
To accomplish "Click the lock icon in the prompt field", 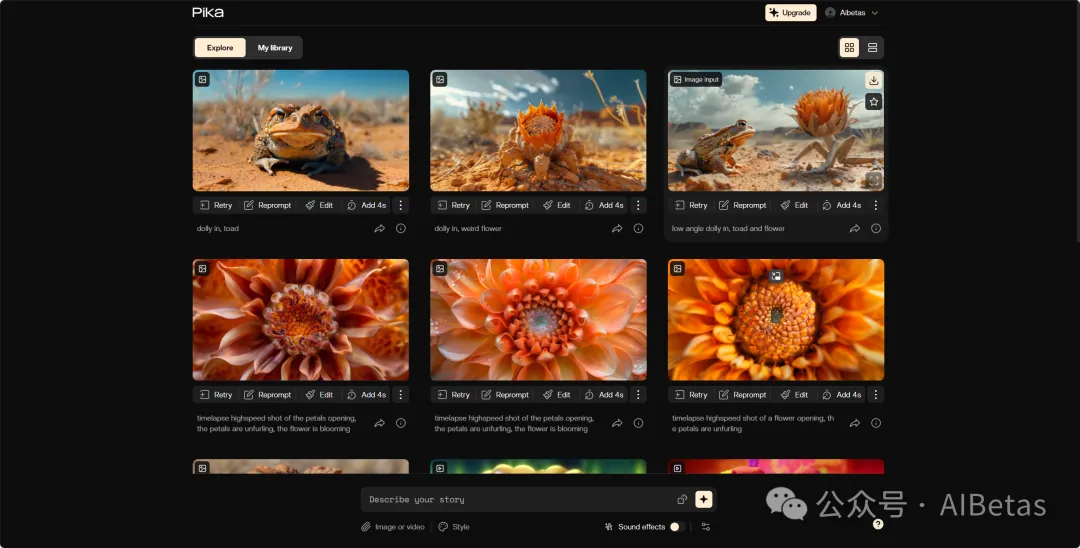I will [x=682, y=500].
